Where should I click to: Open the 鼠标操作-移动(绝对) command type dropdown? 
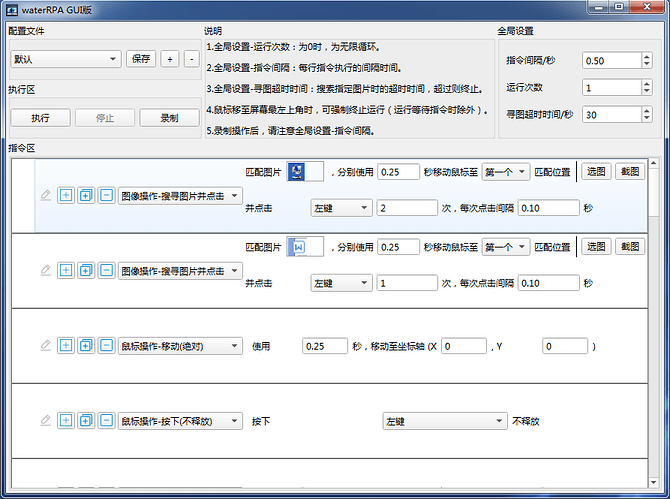(180, 345)
